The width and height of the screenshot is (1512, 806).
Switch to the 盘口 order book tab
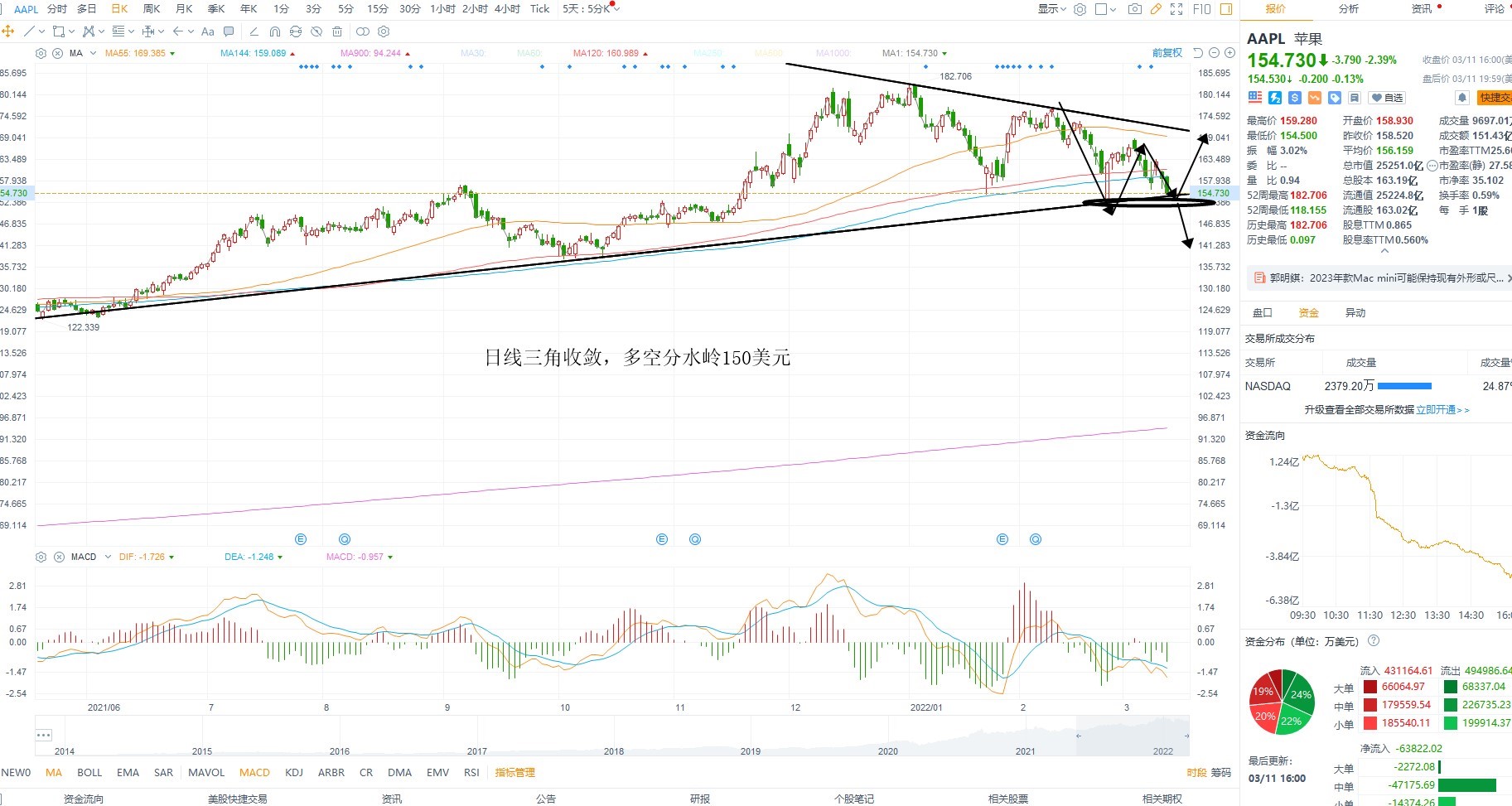point(1263,313)
